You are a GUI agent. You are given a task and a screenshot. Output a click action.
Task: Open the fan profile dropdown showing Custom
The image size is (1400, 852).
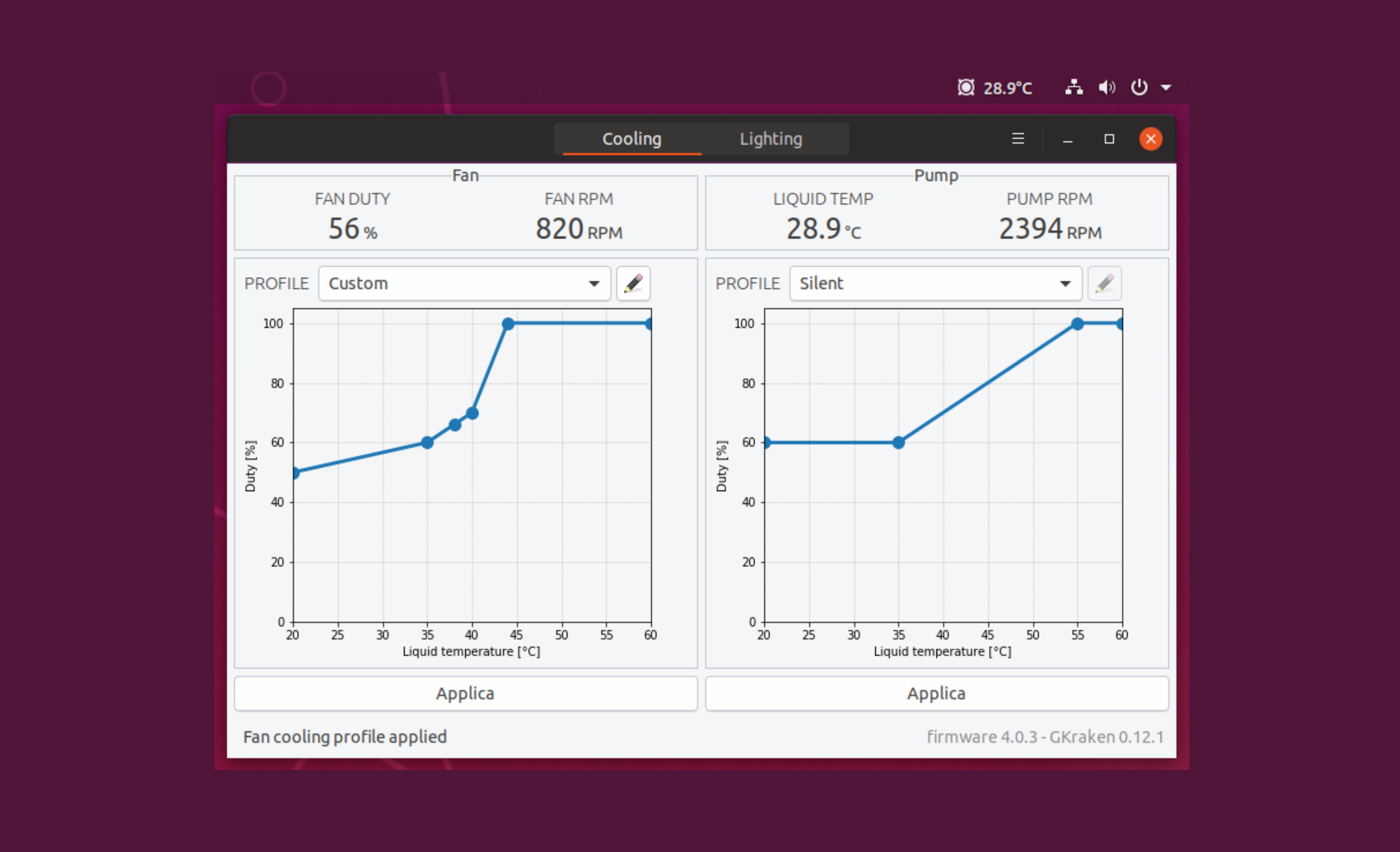[x=464, y=283]
